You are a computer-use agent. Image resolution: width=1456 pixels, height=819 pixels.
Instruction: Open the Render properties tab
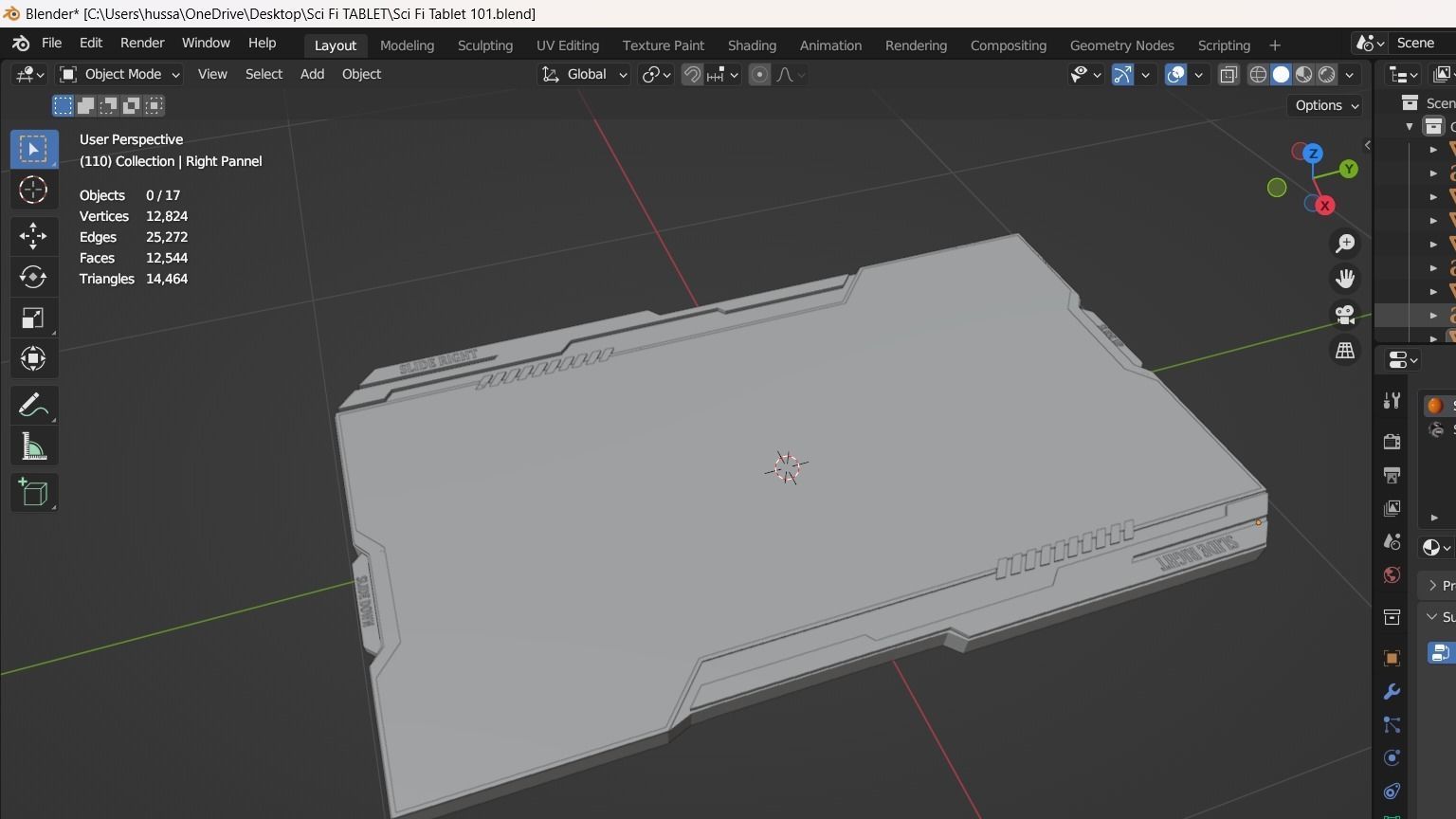(1392, 442)
